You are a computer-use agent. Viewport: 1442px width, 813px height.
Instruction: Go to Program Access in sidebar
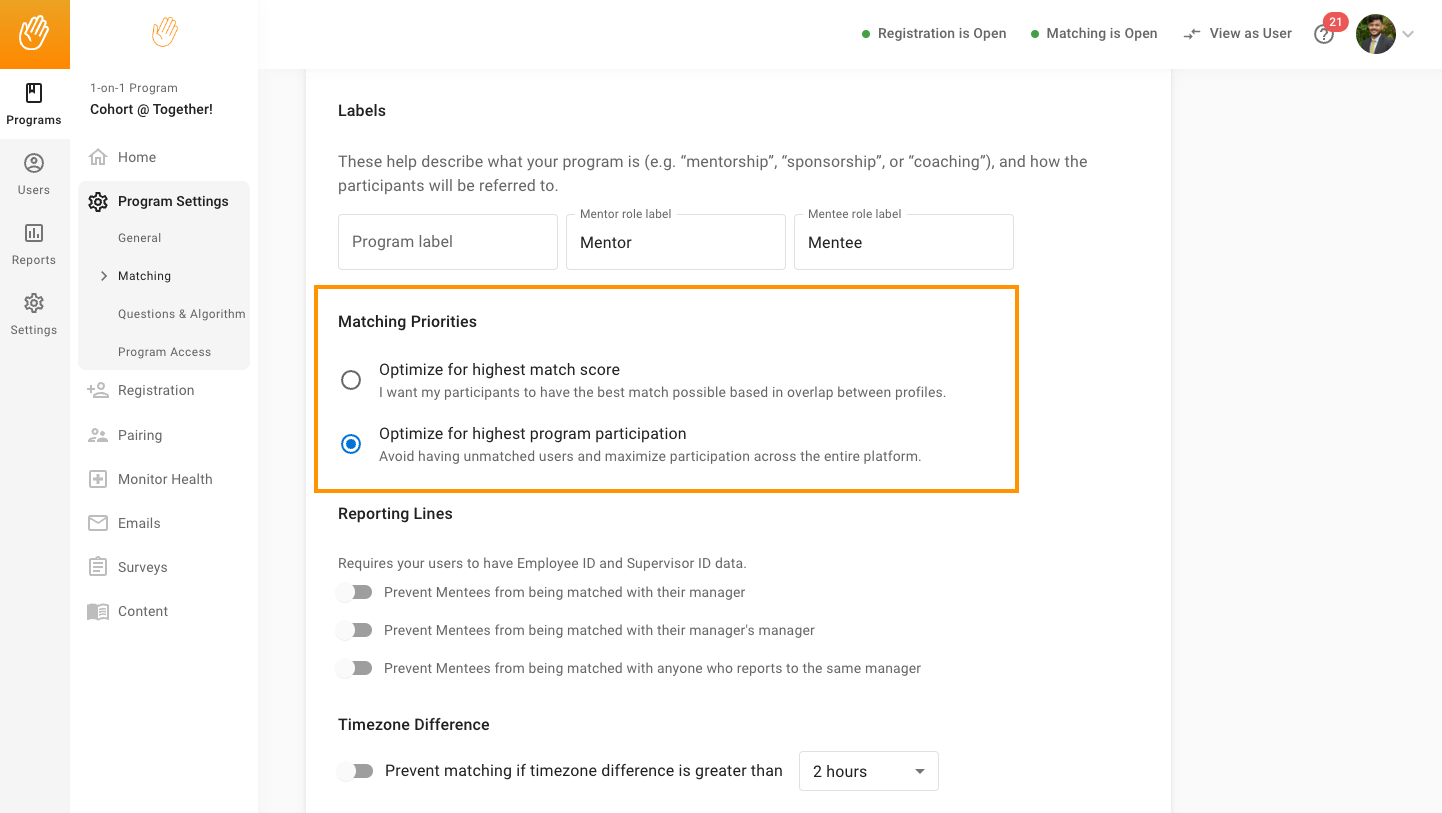(164, 352)
